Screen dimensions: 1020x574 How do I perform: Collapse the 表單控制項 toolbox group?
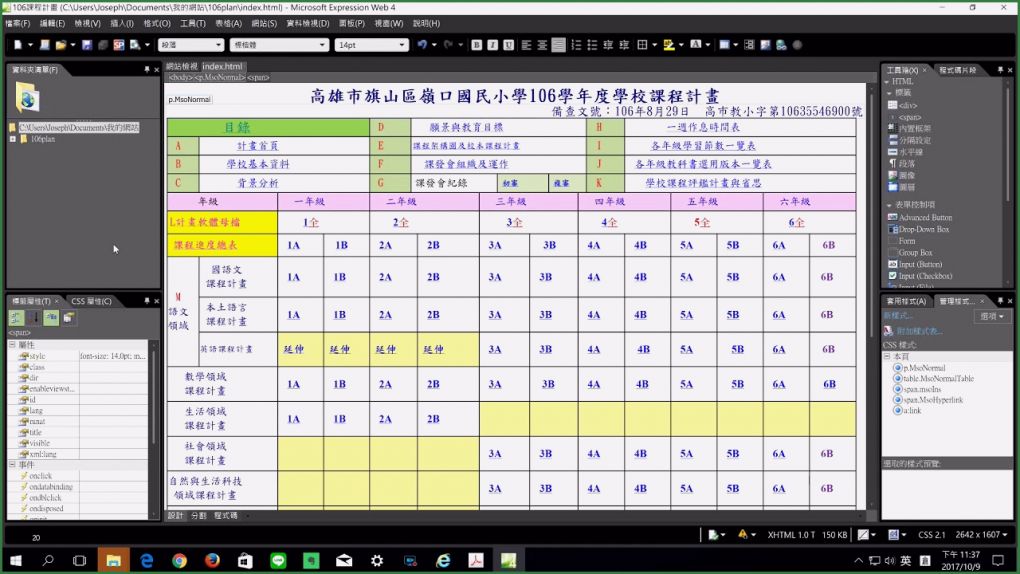[x=889, y=205]
